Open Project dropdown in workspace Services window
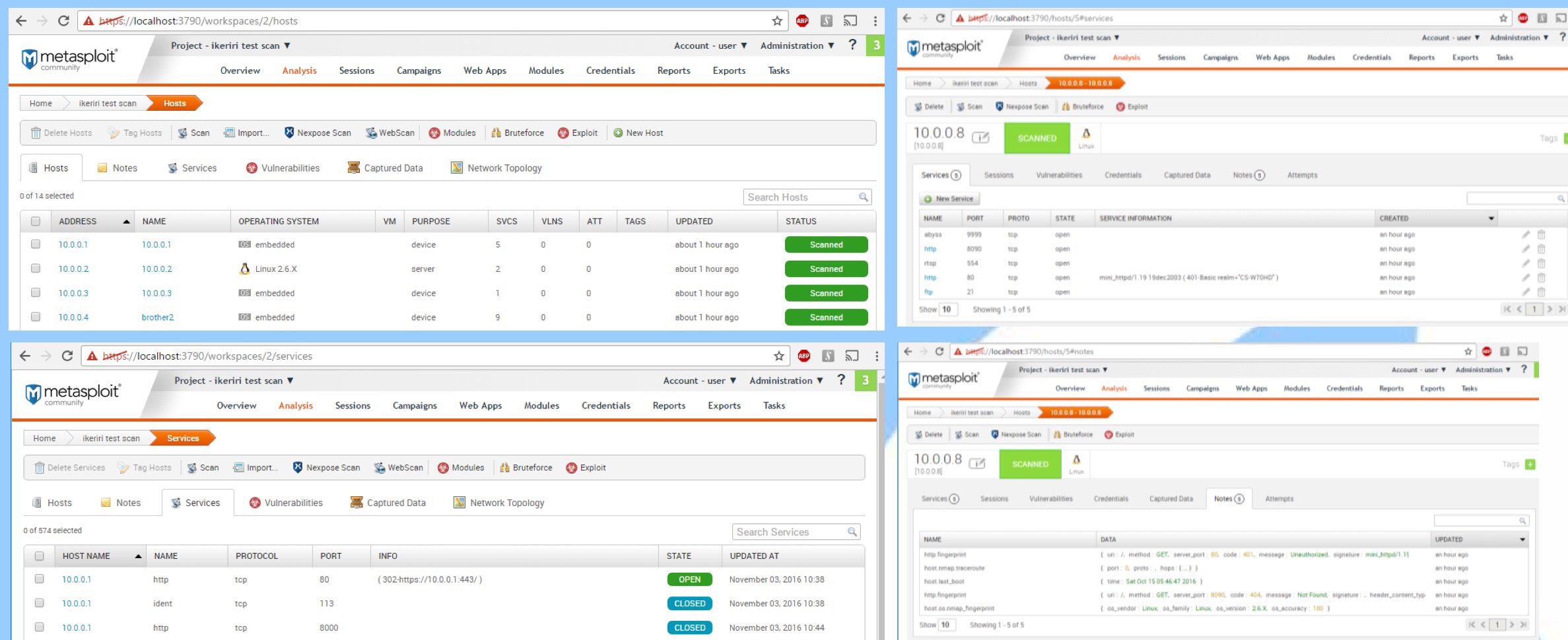 click(x=234, y=381)
